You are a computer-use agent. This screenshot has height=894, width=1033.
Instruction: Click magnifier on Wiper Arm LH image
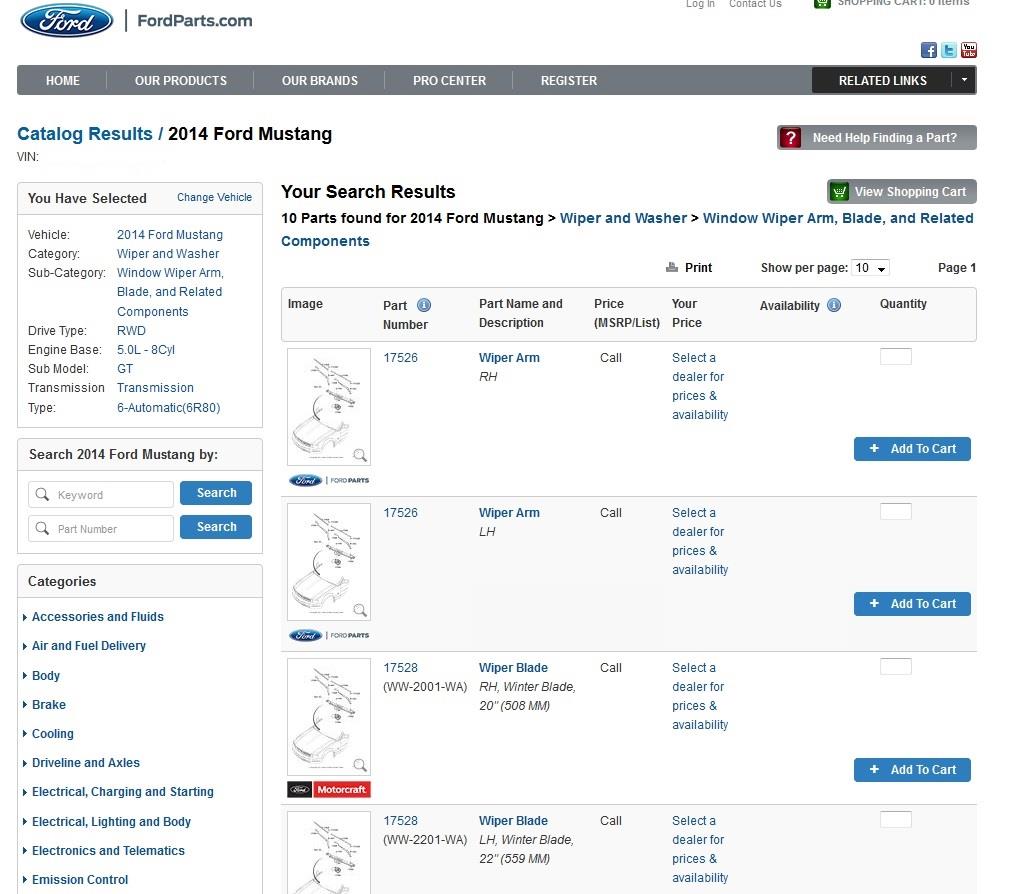coord(360,609)
